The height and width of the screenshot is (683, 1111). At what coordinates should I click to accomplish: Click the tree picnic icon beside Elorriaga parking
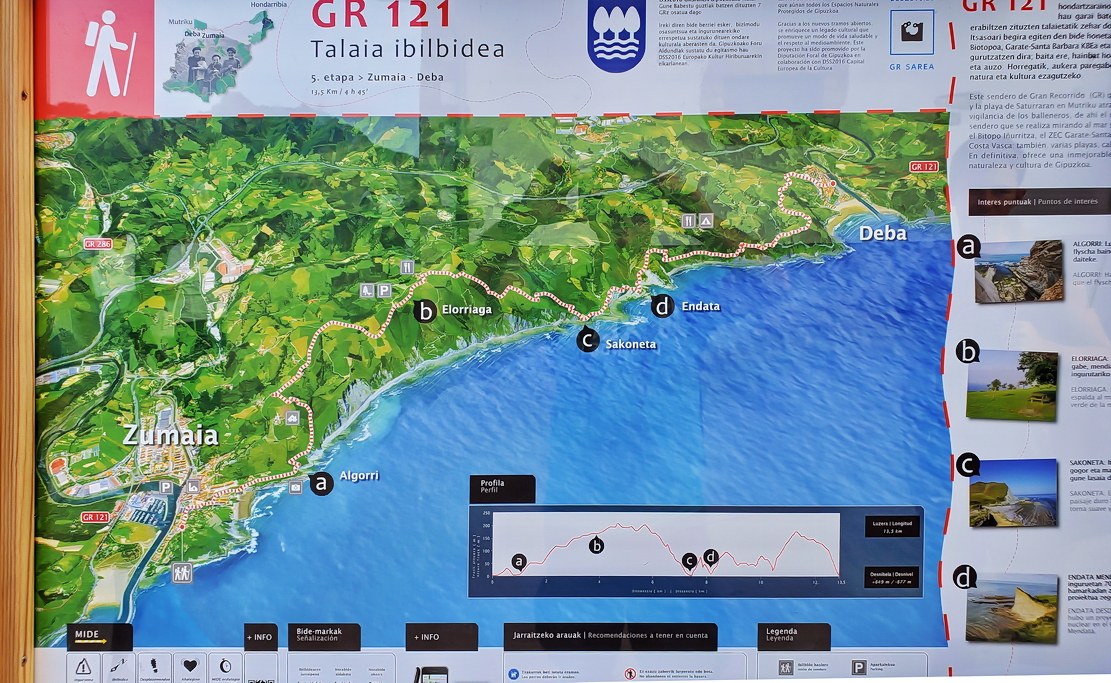tap(367, 290)
